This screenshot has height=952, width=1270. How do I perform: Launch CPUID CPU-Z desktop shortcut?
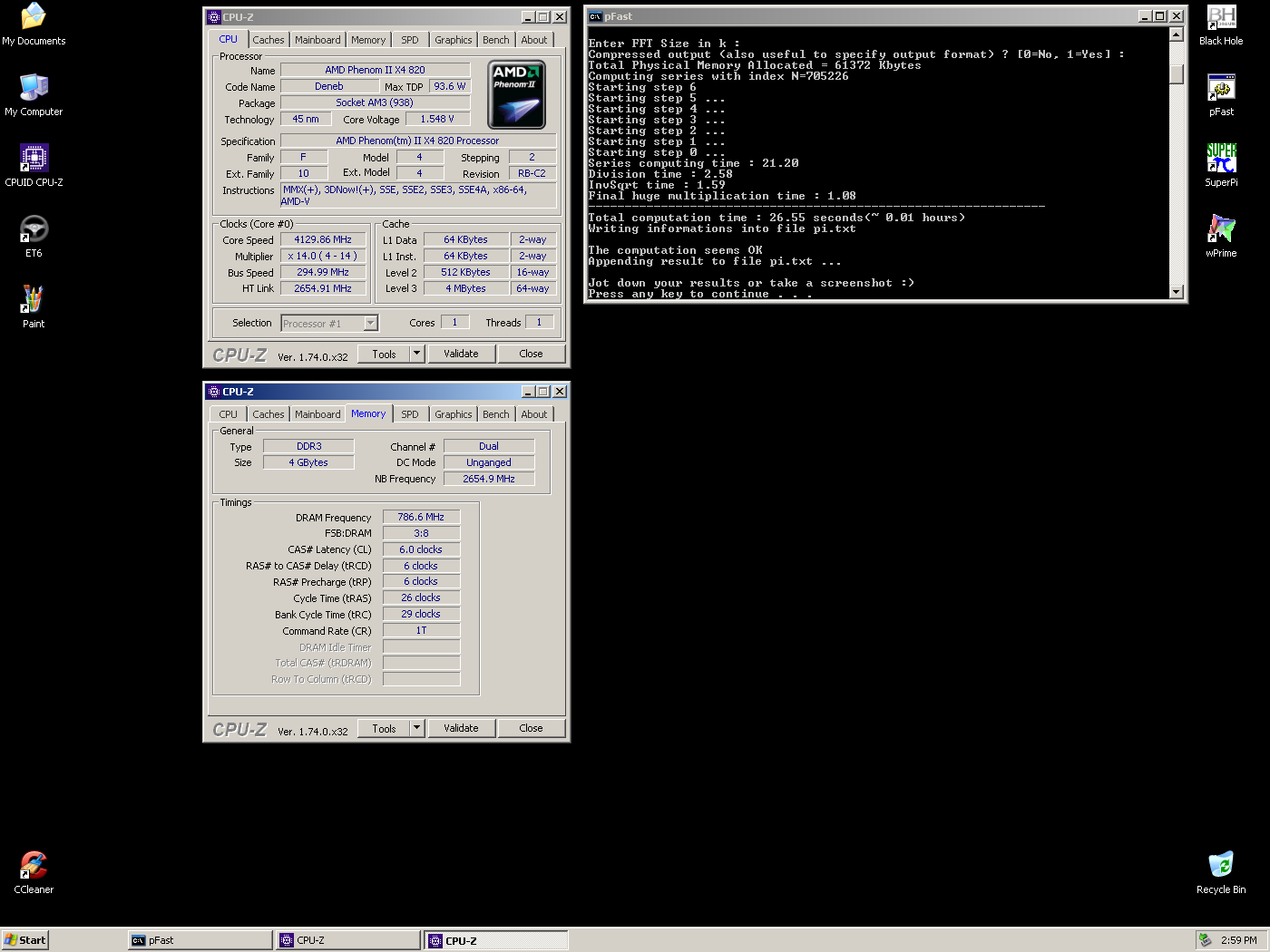34,166
